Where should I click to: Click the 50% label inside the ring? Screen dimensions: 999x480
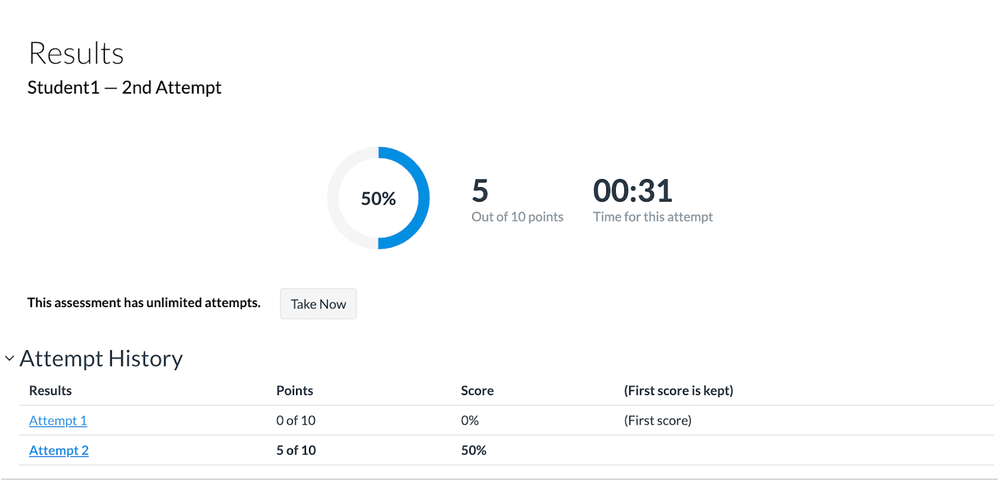(x=378, y=199)
